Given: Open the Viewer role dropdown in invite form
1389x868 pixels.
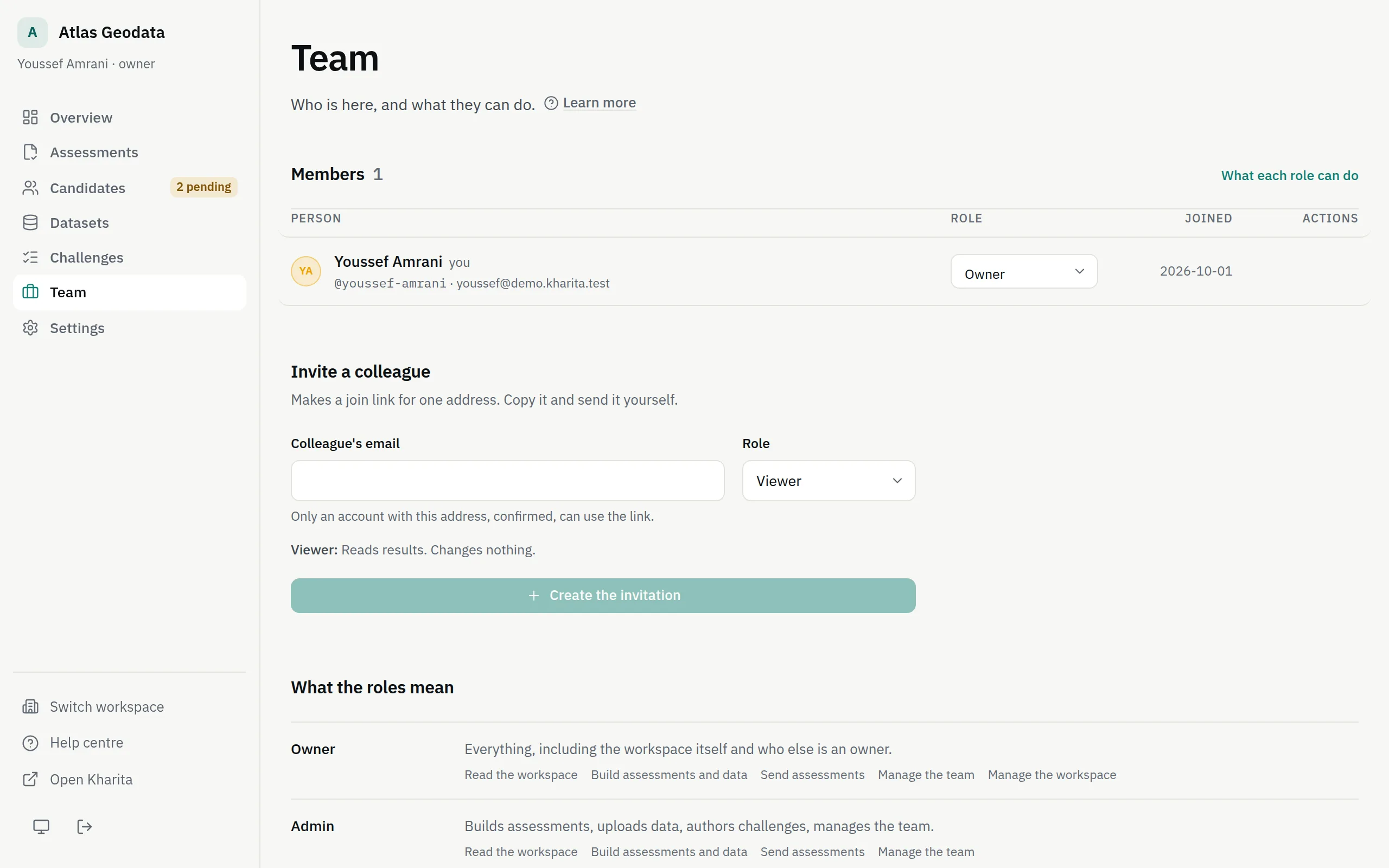Looking at the screenshot, I should tap(829, 481).
